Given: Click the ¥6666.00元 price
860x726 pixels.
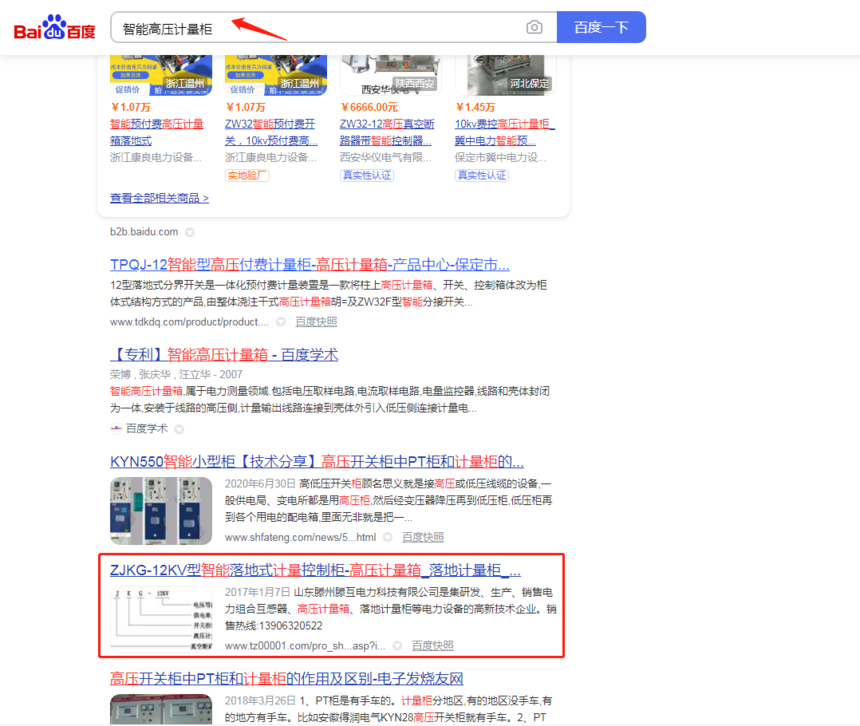Looking at the screenshot, I should click(x=369, y=107).
